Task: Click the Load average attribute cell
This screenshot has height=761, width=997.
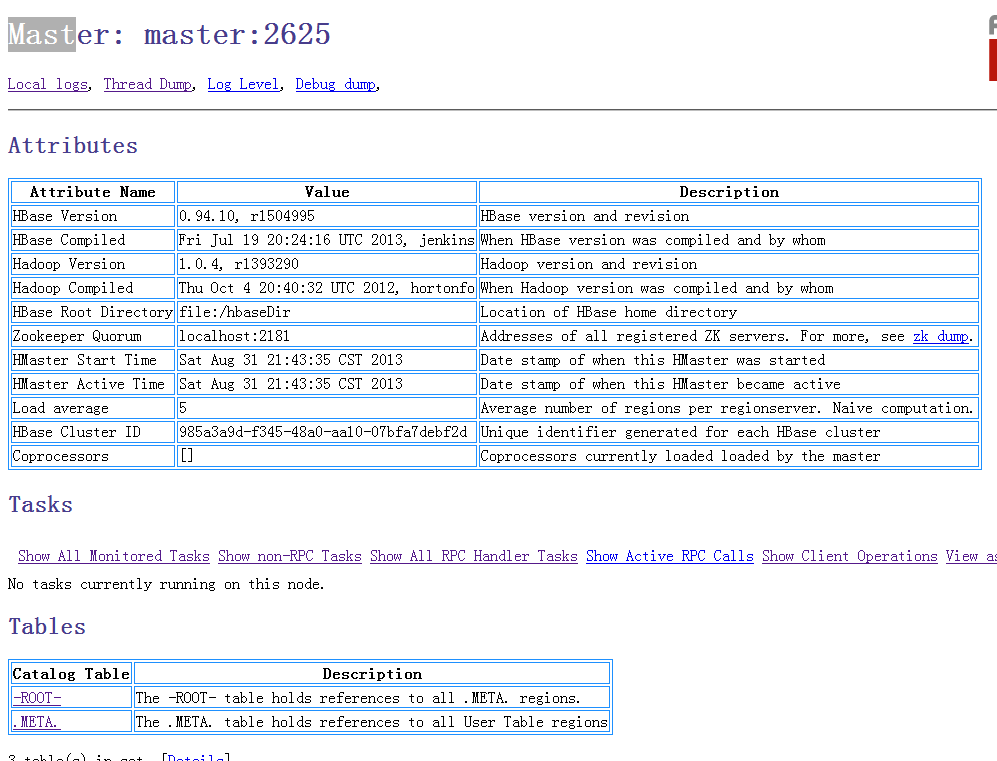Action: pos(93,409)
